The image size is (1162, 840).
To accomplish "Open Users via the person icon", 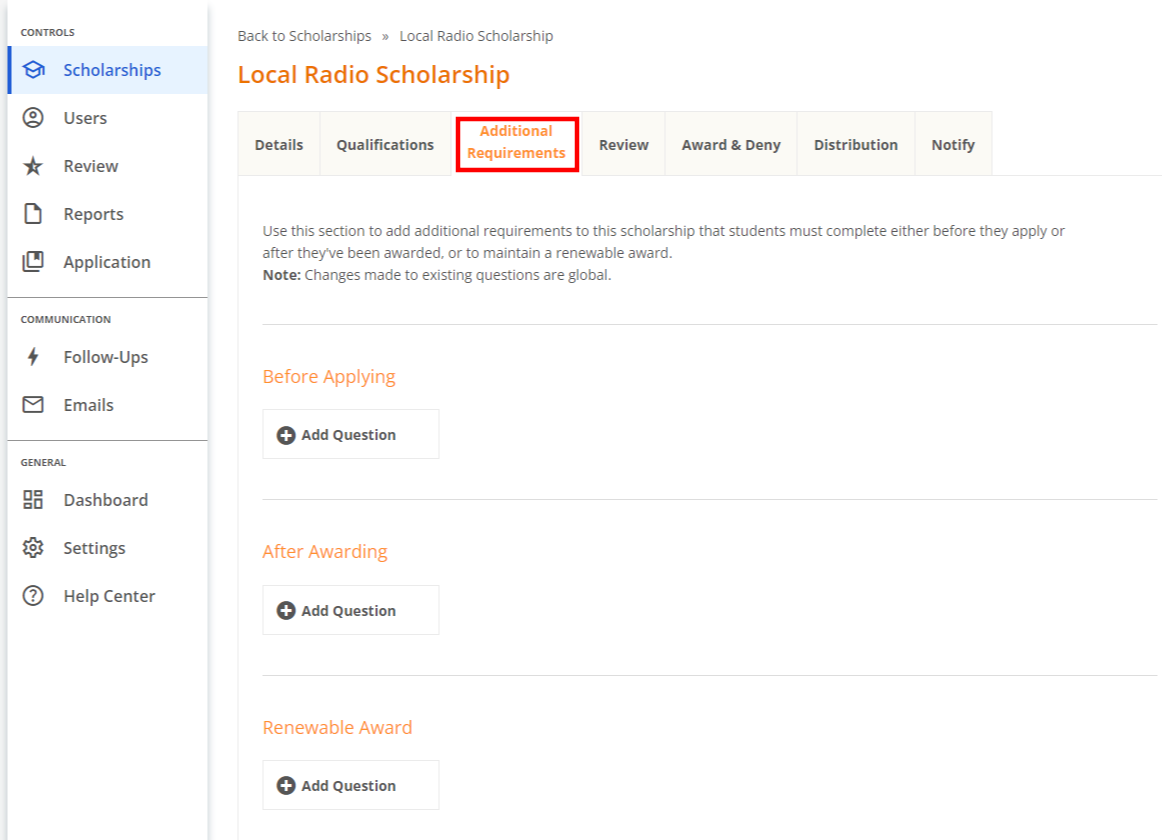I will (33, 117).
